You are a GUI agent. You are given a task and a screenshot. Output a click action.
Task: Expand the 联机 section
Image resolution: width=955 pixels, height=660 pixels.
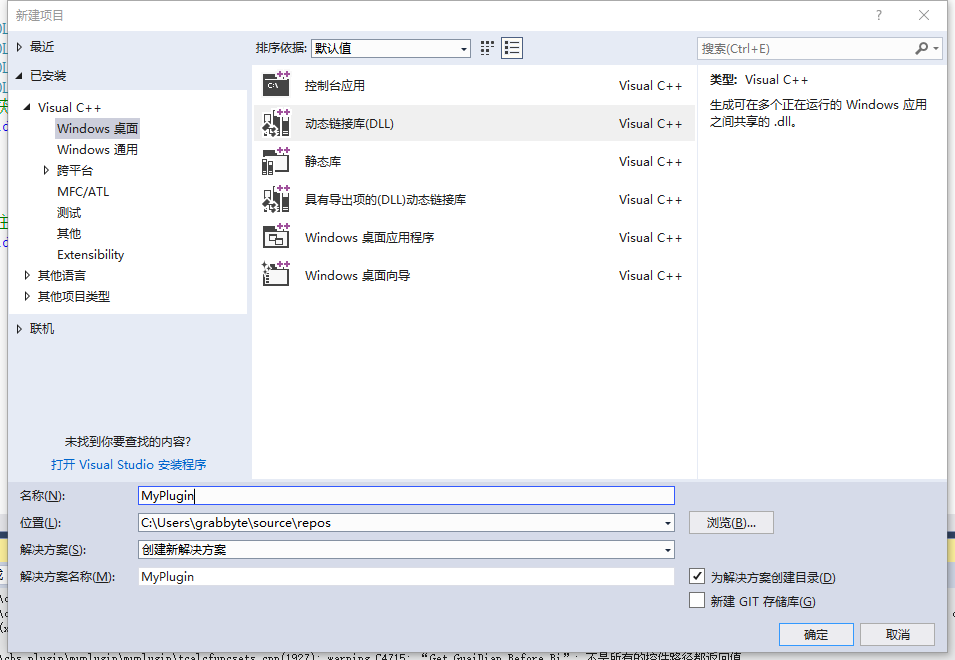point(19,329)
